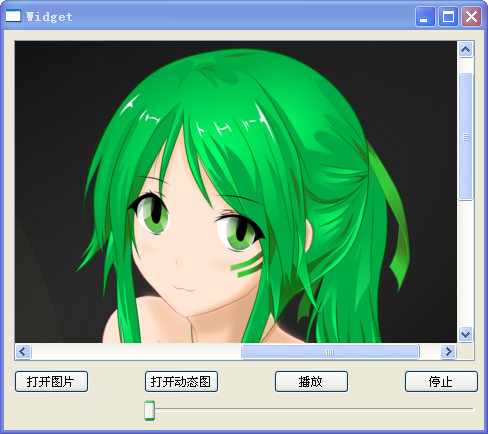
Task: Stop playback with the 停止 button
Action: (x=441, y=382)
